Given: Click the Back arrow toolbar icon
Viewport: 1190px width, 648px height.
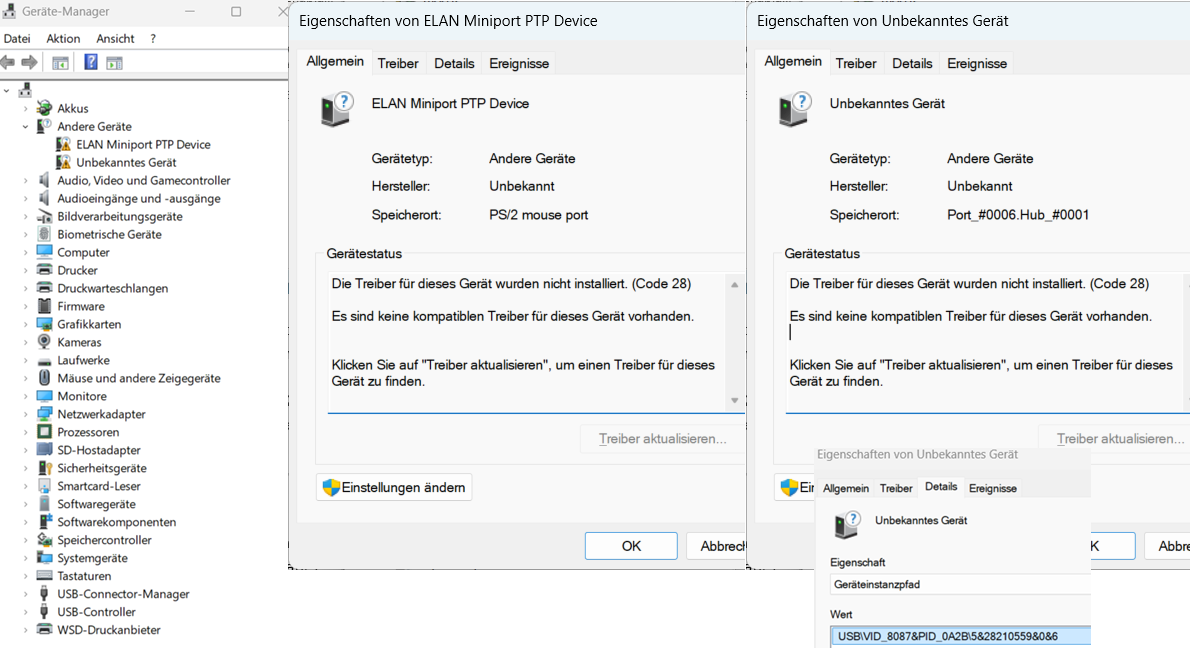Looking at the screenshot, I should tap(8, 62).
